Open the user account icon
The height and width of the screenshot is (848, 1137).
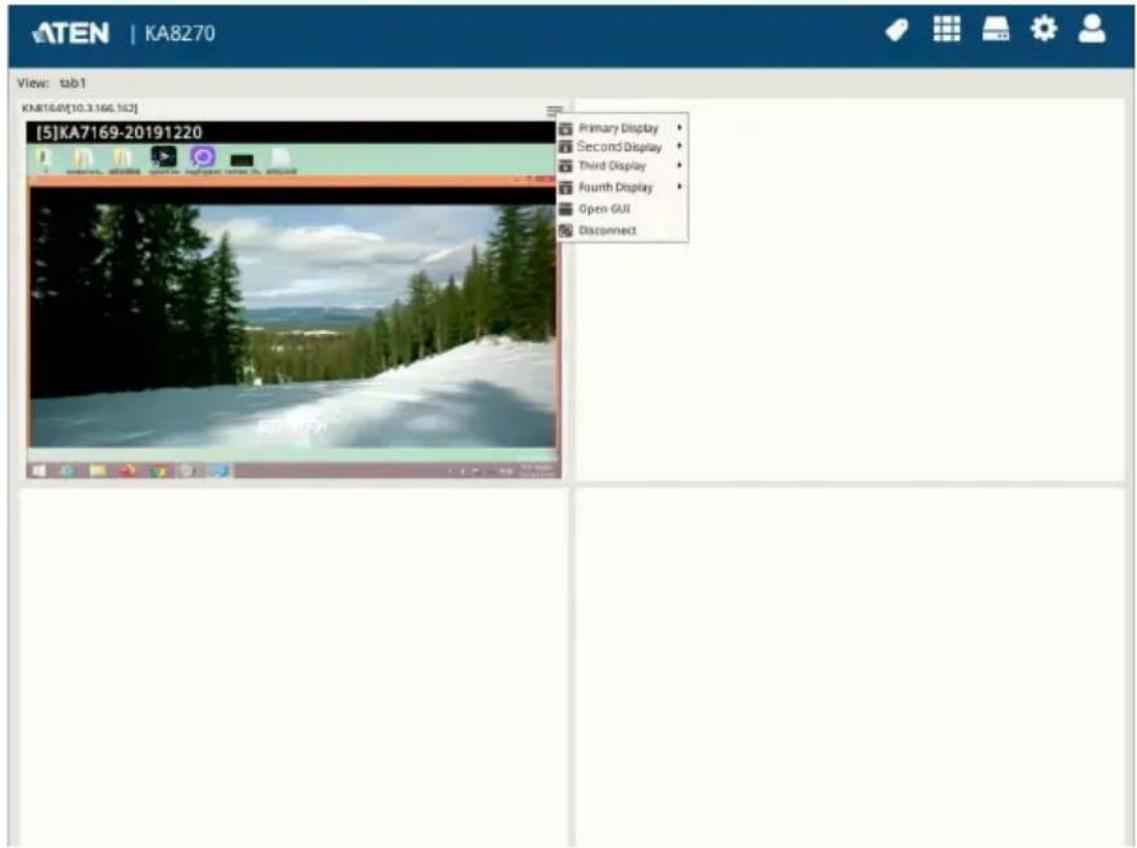1091,30
